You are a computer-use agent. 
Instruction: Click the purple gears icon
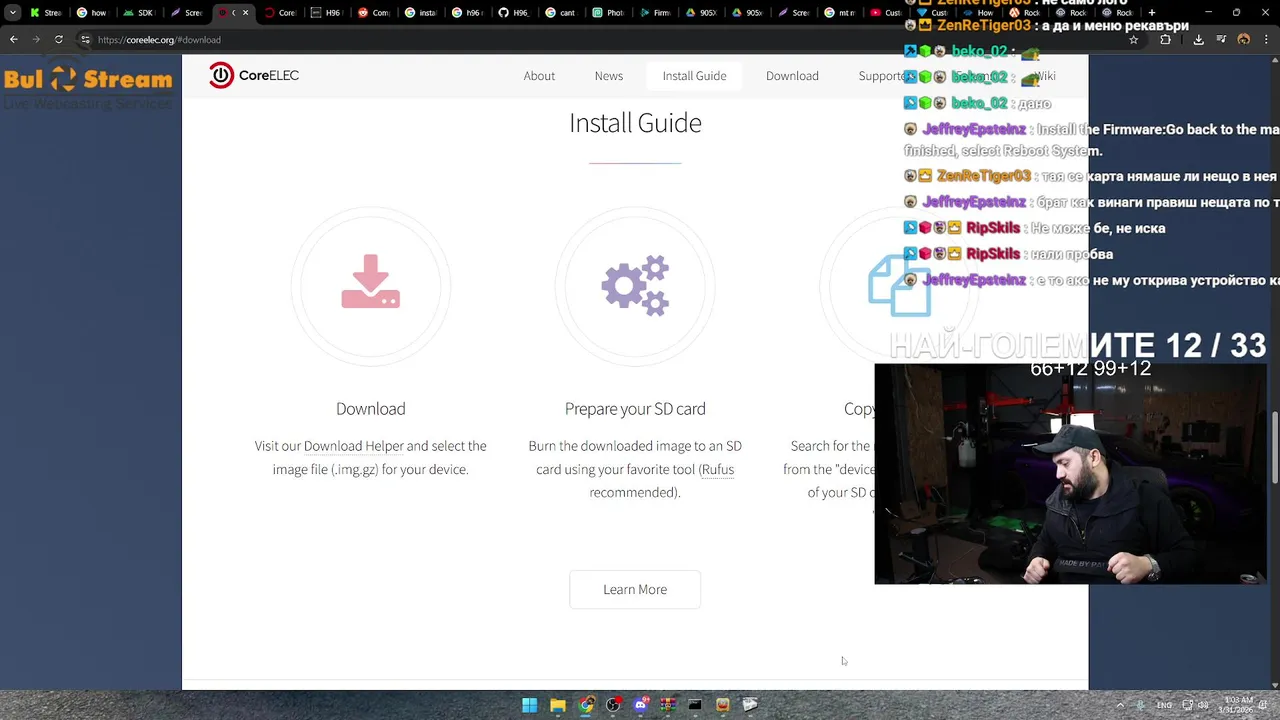tap(635, 285)
